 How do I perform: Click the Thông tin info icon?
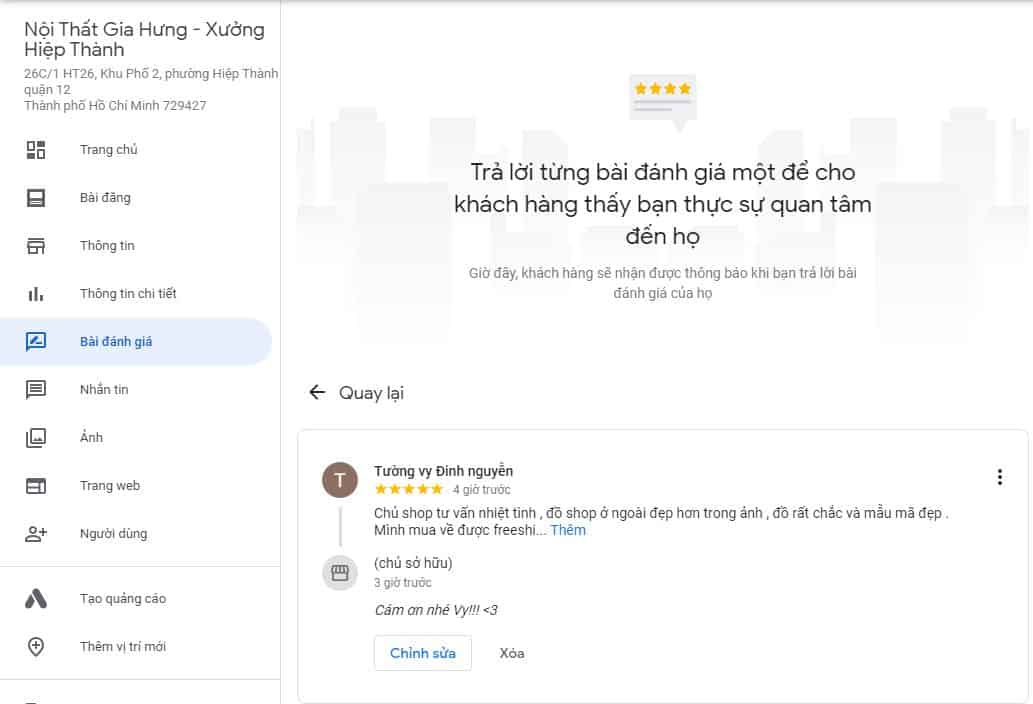pyautogui.click(x=37, y=245)
